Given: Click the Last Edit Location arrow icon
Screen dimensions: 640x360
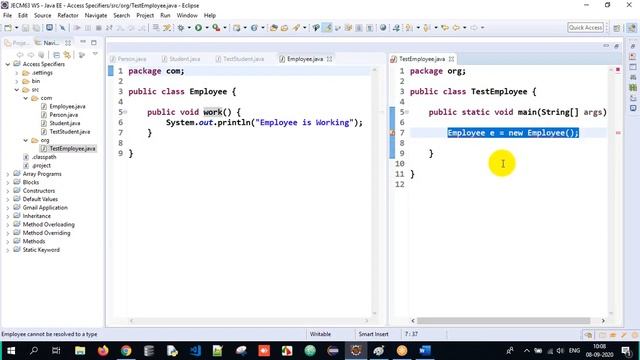Looking at the screenshot, I should [x=444, y=28].
